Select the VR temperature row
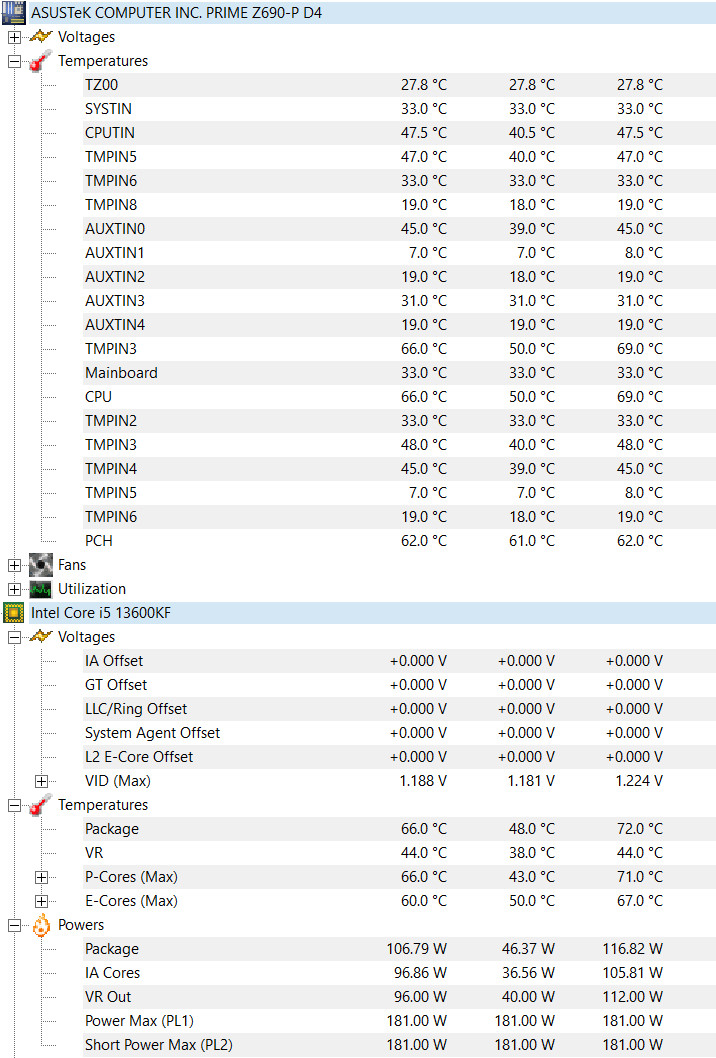The height and width of the screenshot is (1058, 716). pyautogui.click(x=399, y=853)
